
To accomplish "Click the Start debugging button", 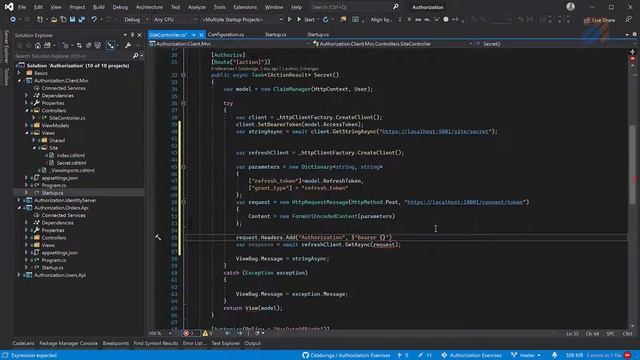I will (307, 19).
